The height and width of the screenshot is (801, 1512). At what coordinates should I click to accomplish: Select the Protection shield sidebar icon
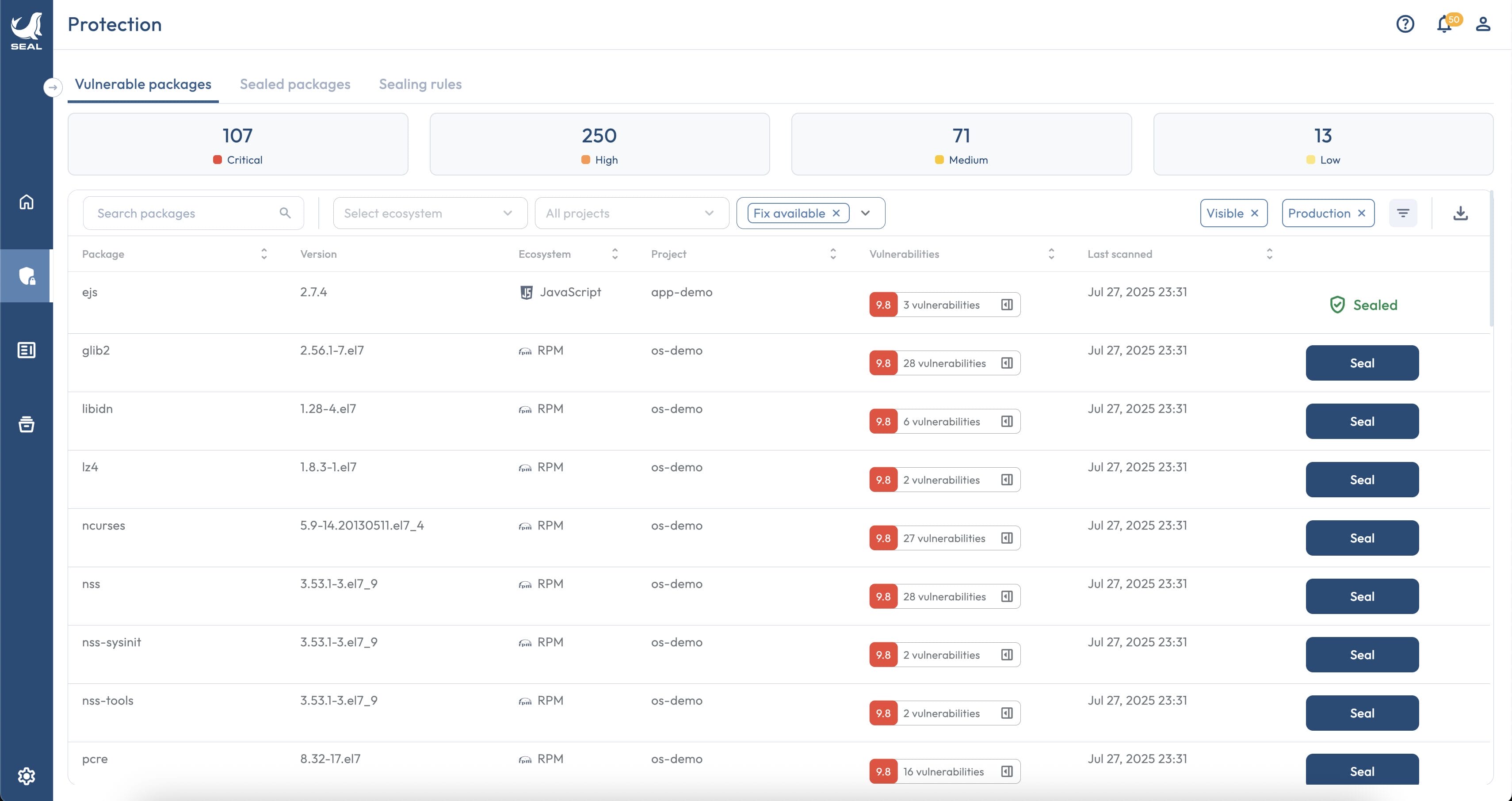click(x=27, y=276)
